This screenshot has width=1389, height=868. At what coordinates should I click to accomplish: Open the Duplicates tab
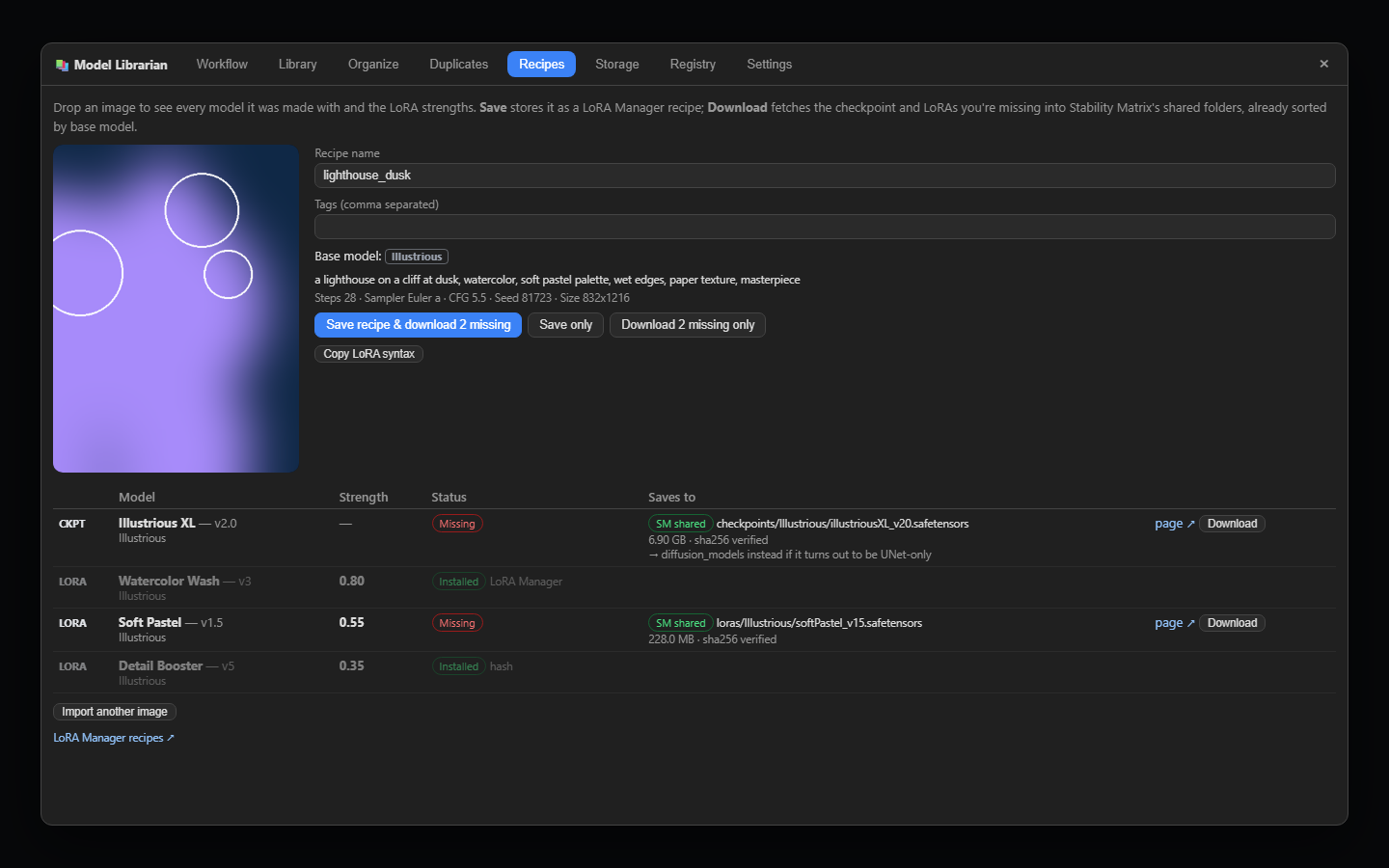(x=459, y=64)
